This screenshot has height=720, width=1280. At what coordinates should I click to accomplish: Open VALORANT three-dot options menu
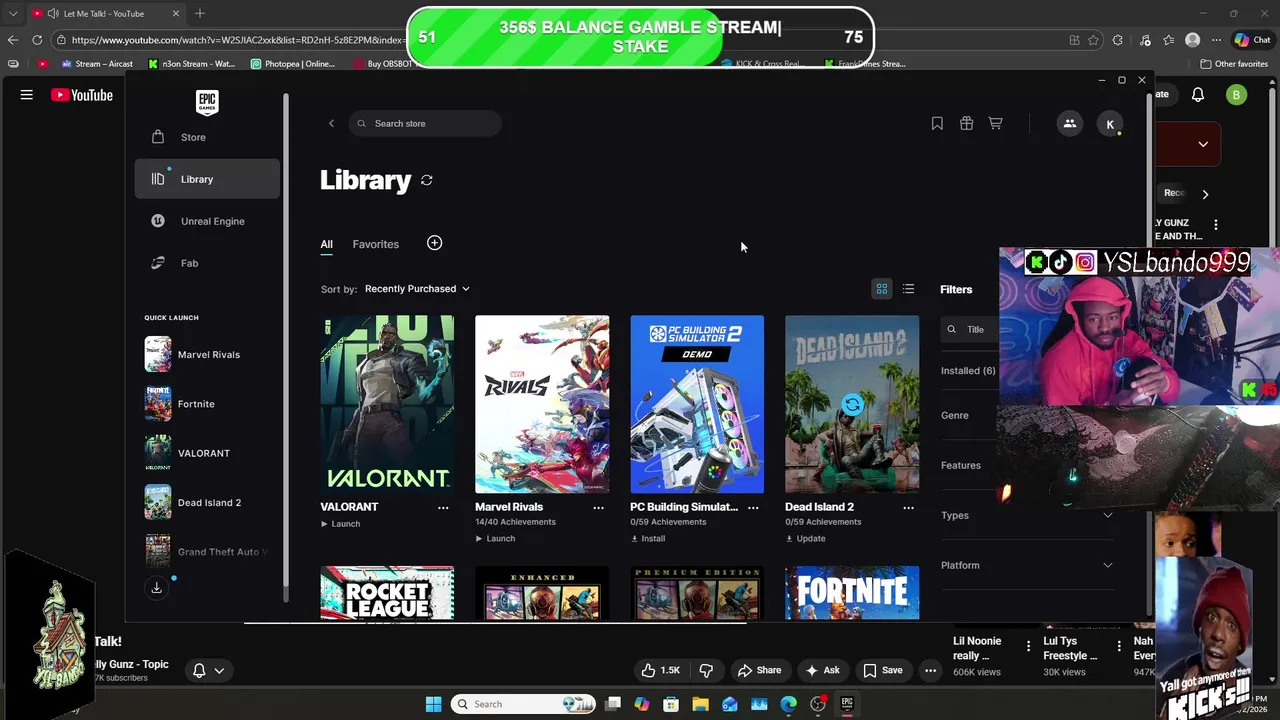[443, 507]
